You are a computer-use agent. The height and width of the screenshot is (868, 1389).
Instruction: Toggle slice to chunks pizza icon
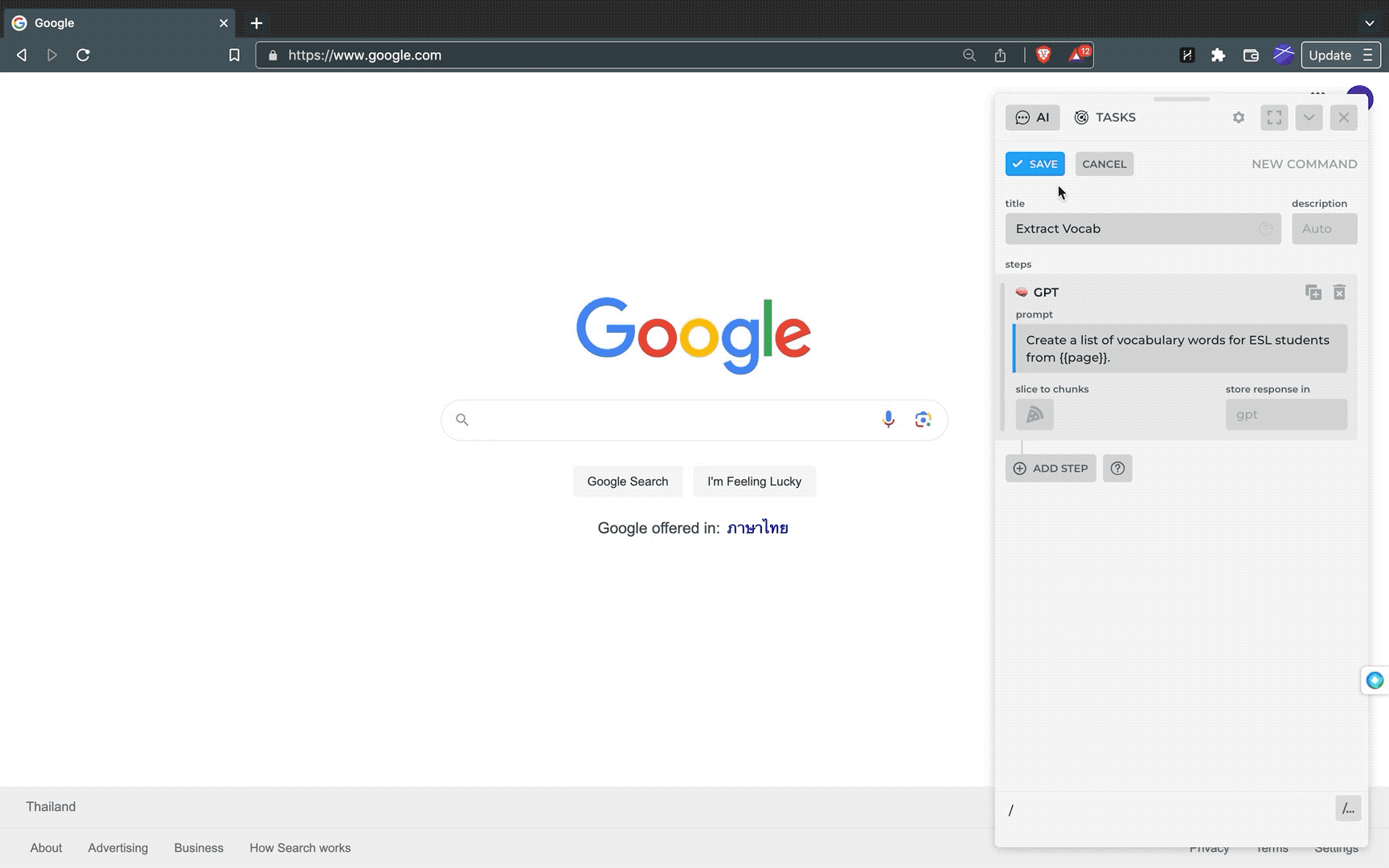[x=1035, y=415]
